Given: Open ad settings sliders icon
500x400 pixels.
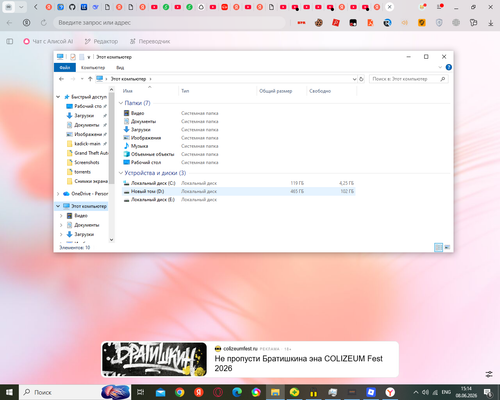Looking at the screenshot, I should point(489,374).
